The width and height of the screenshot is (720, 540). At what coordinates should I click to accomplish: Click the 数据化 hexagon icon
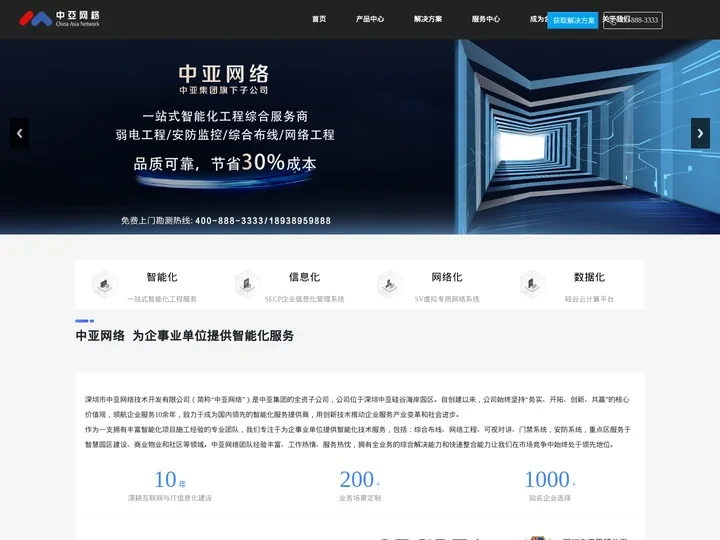(532, 284)
